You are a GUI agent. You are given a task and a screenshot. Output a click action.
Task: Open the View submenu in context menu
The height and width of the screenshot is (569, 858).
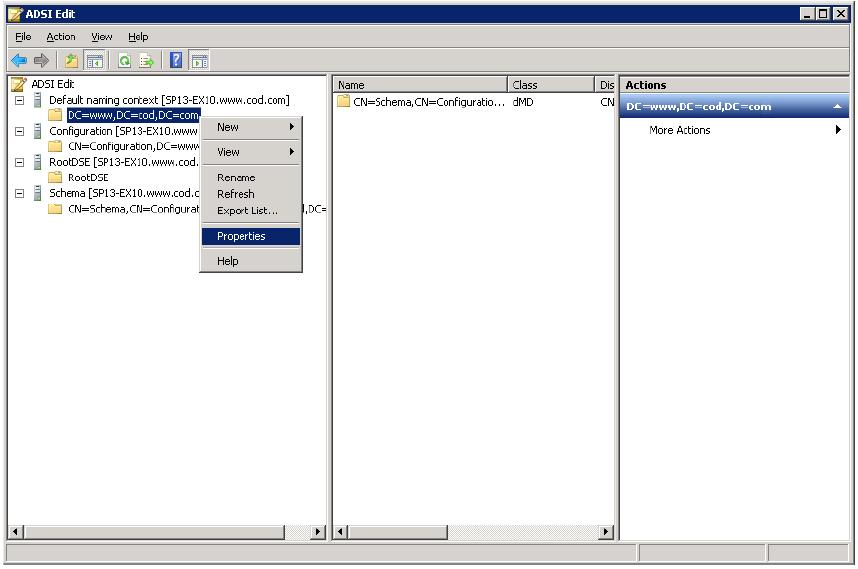click(251, 152)
